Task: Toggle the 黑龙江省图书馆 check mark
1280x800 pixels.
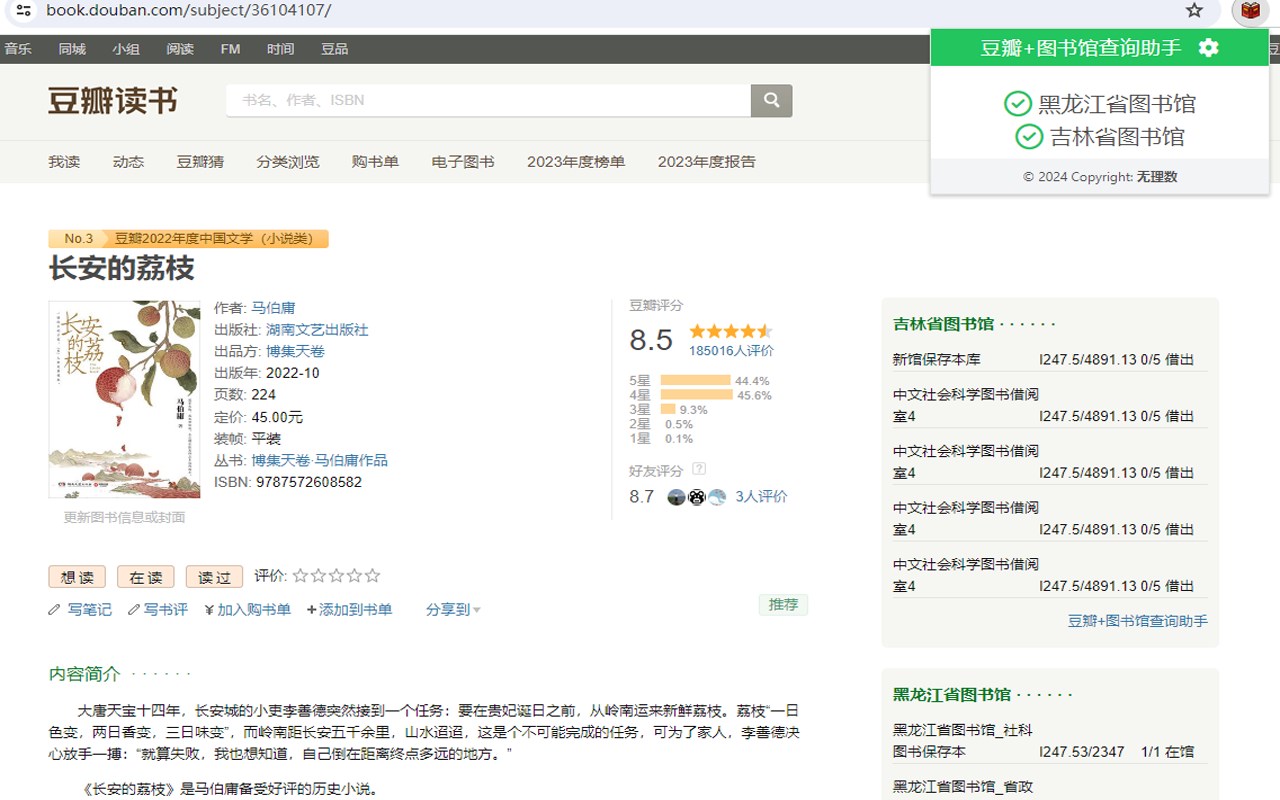Action: (1017, 104)
